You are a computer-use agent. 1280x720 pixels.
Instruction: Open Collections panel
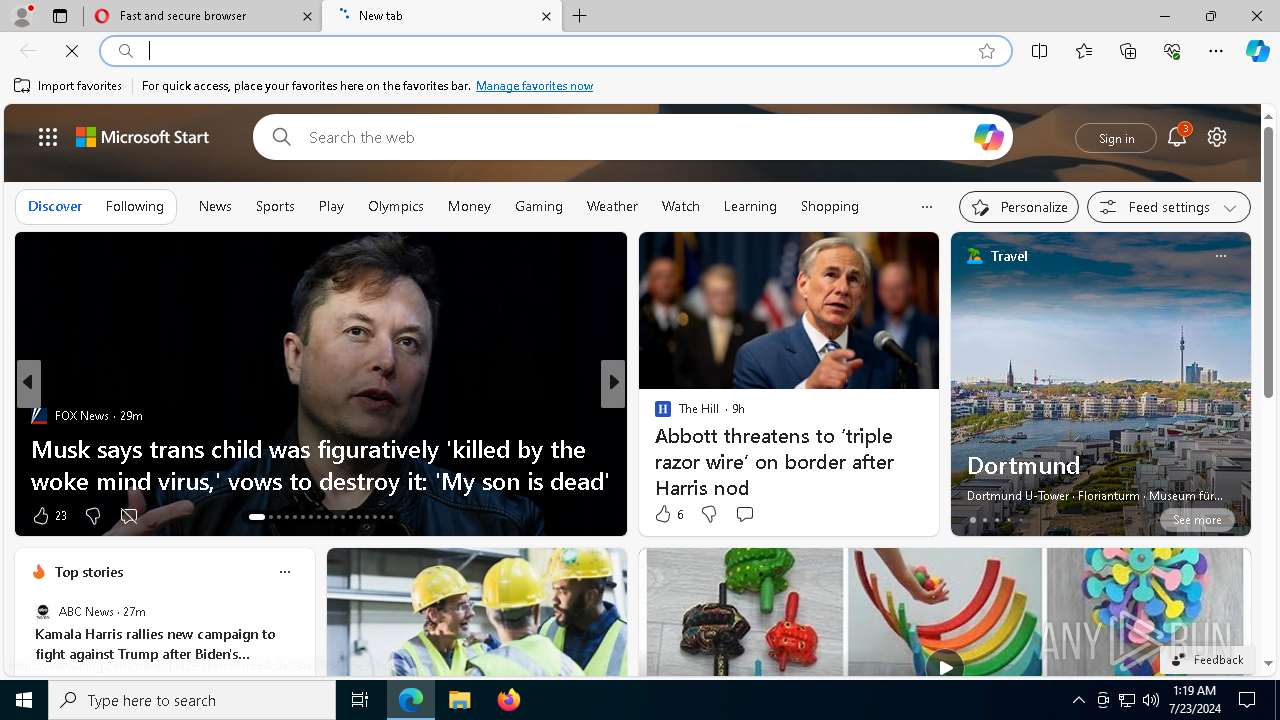click(x=1128, y=51)
